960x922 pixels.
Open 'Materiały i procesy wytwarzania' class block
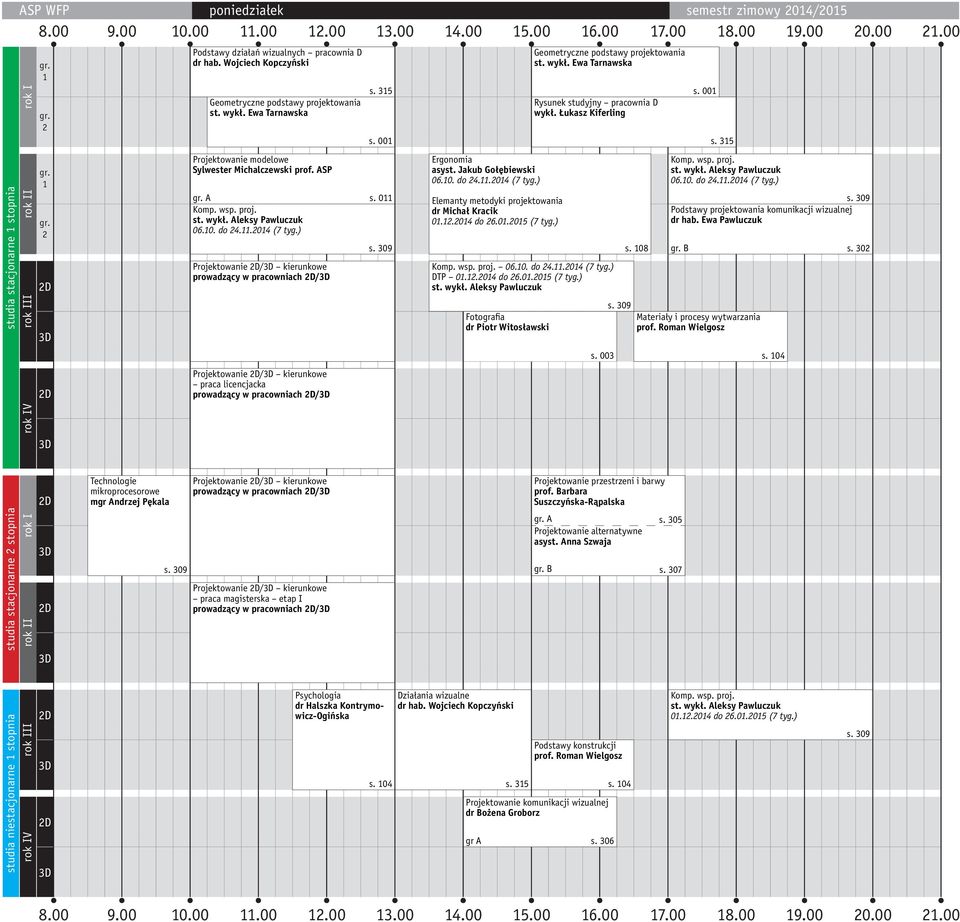click(x=710, y=336)
